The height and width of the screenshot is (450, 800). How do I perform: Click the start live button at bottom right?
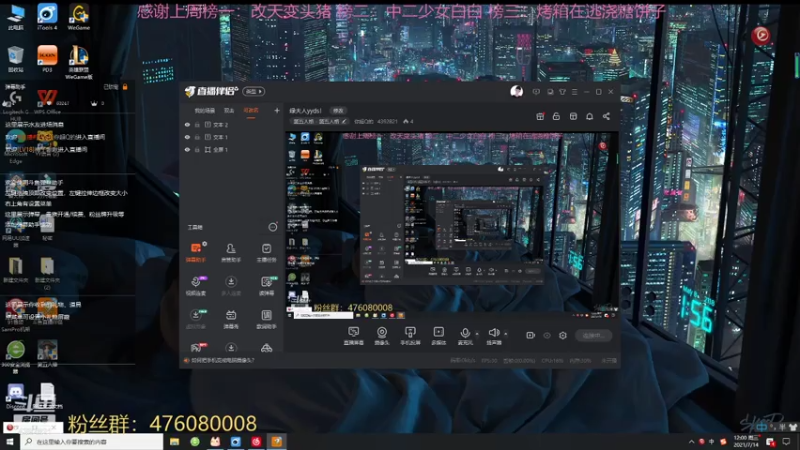click(593, 335)
